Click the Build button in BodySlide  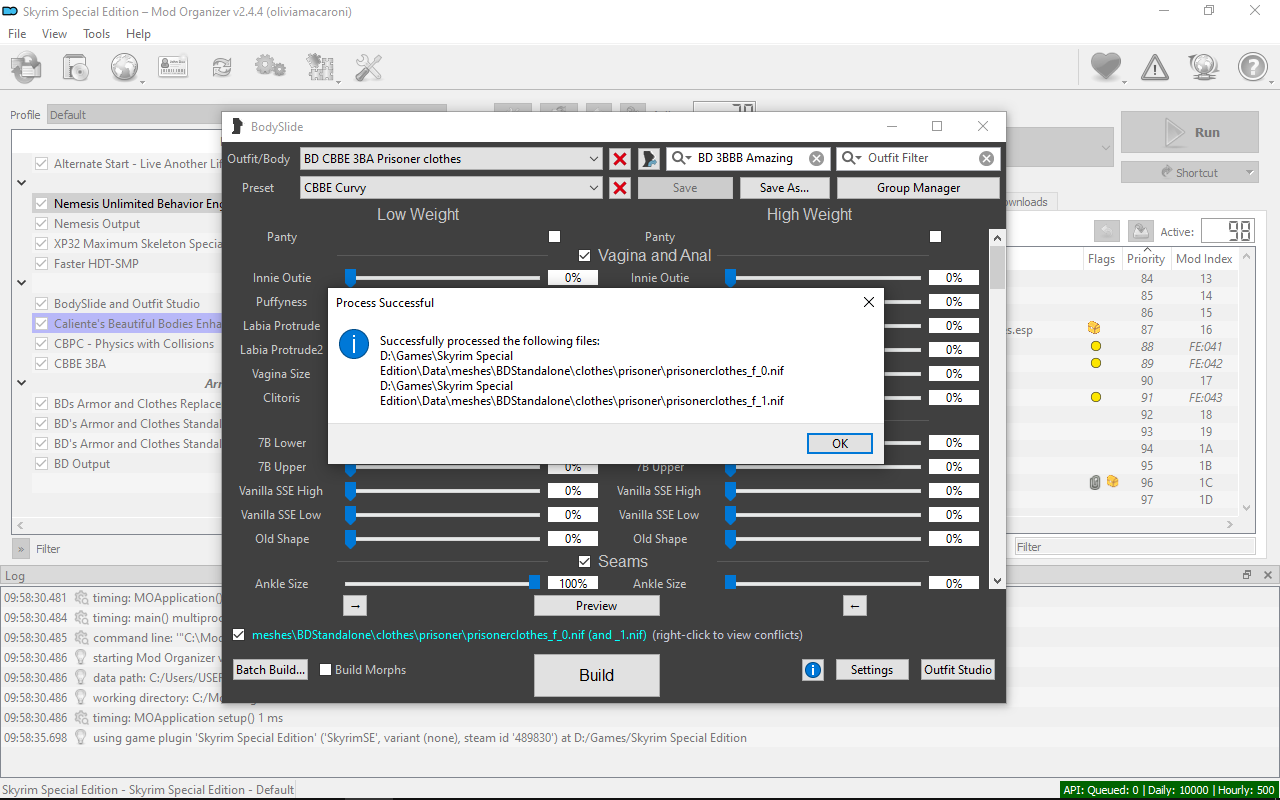[597, 675]
